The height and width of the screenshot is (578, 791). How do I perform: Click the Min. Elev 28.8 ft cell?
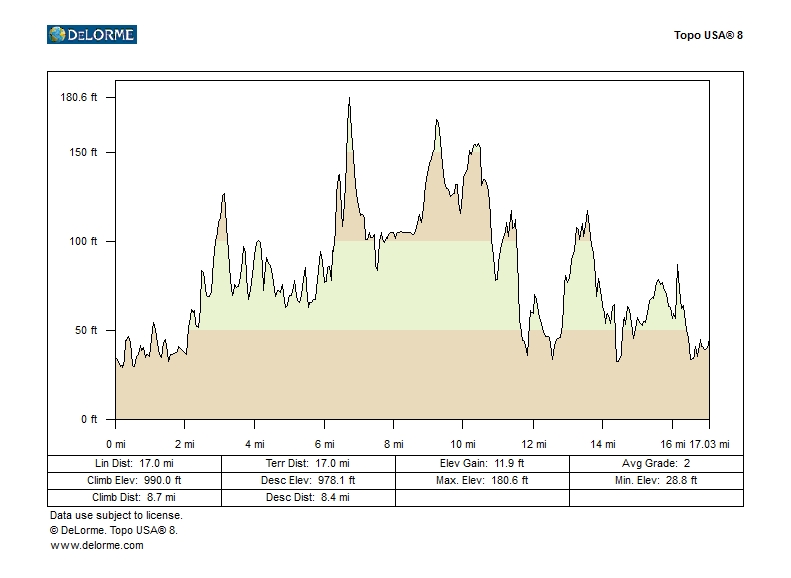pyautogui.click(x=656, y=480)
